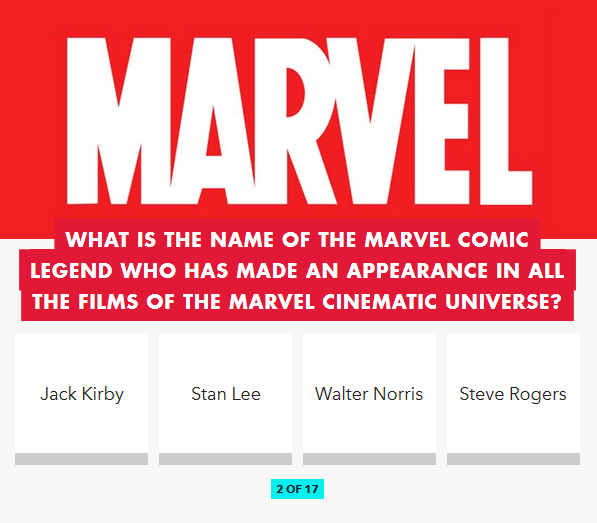Click the question line starting with LEGEND
The height and width of the screenshot is (523, 597).
[297, 271]
